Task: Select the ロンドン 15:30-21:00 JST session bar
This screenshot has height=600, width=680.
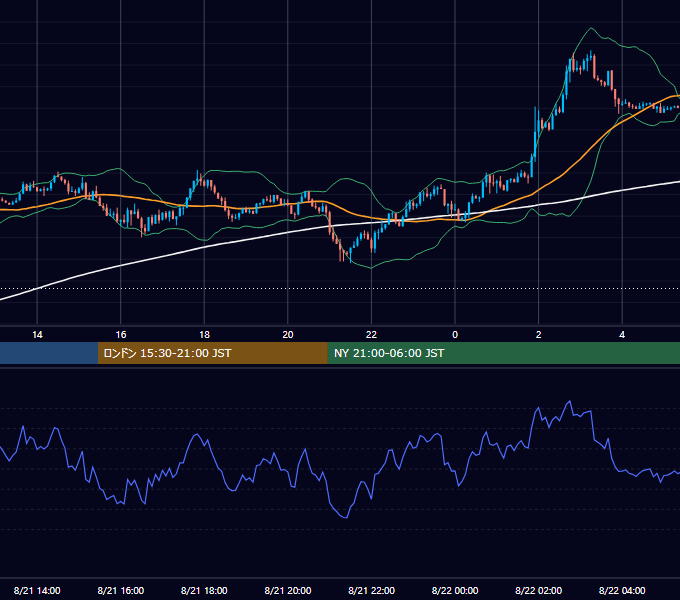Action: (x=212, y=353)
